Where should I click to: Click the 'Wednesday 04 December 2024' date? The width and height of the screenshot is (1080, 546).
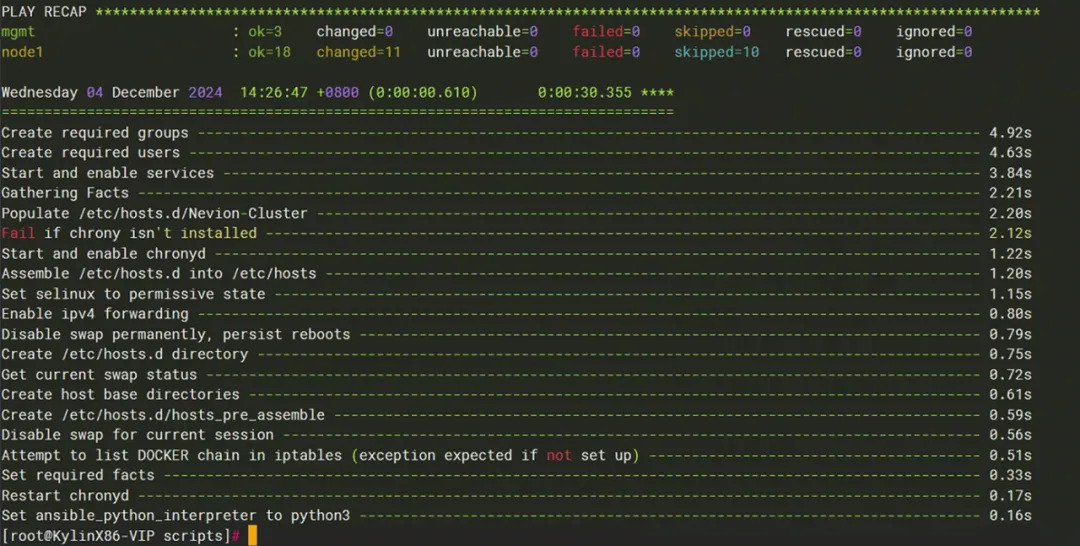112,92
